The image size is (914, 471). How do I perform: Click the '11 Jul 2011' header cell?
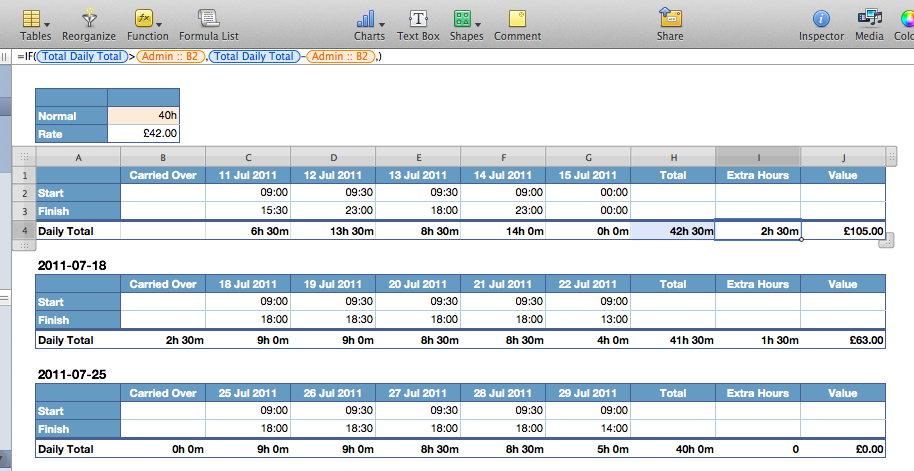tap(248, 175)
